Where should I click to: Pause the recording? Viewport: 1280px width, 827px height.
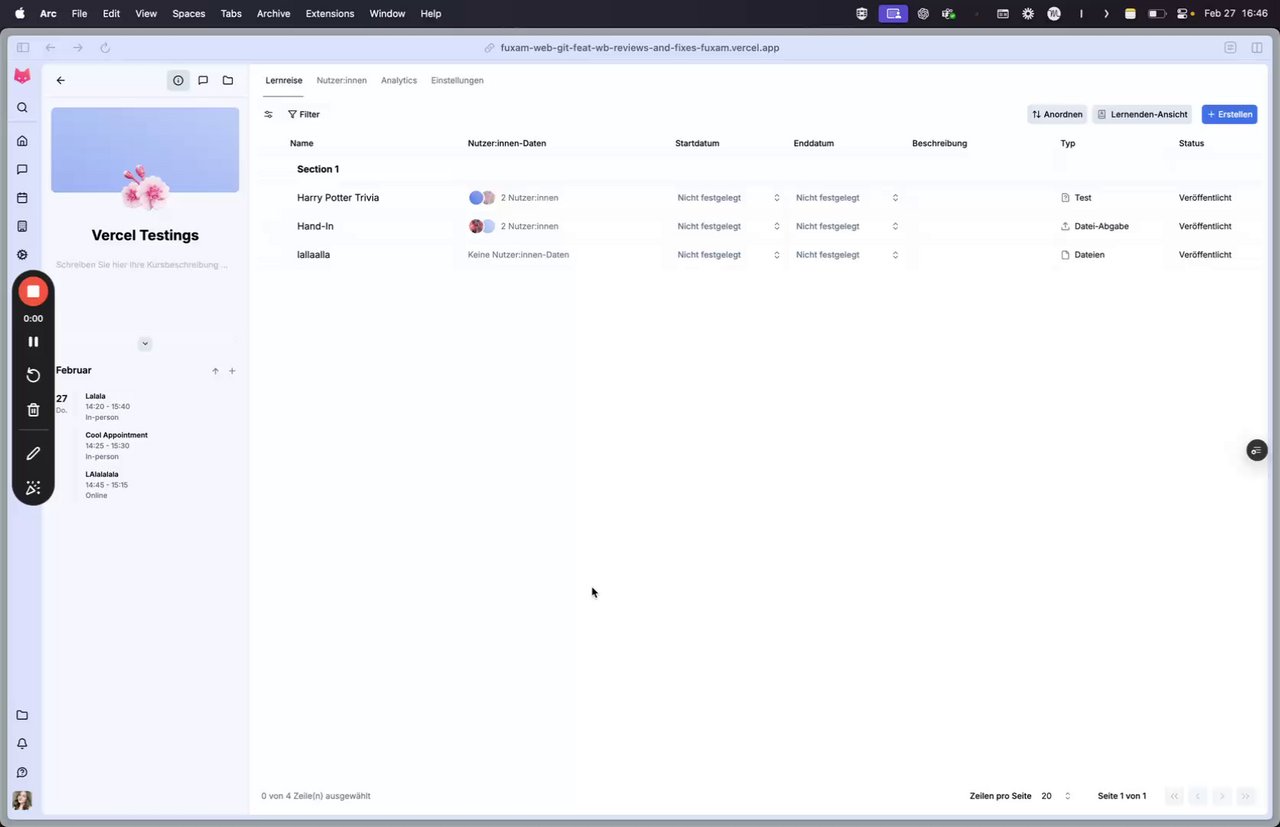[x=33, y=342]
